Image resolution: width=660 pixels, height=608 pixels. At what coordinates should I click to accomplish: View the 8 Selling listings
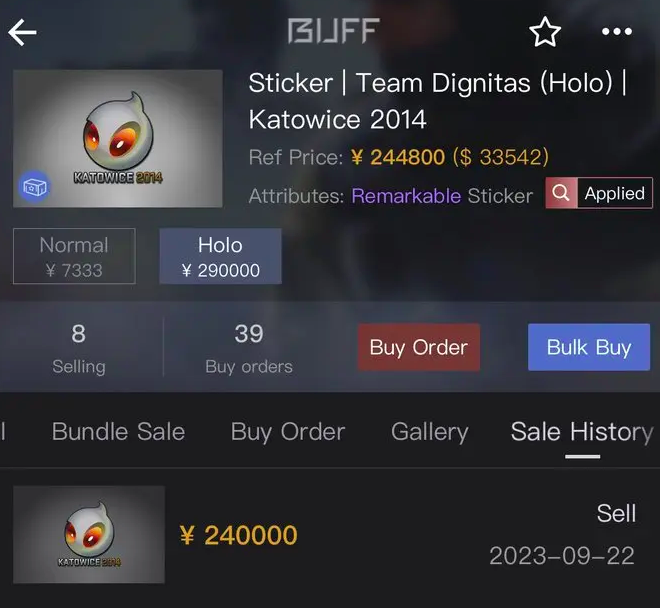tap(79, 349)
